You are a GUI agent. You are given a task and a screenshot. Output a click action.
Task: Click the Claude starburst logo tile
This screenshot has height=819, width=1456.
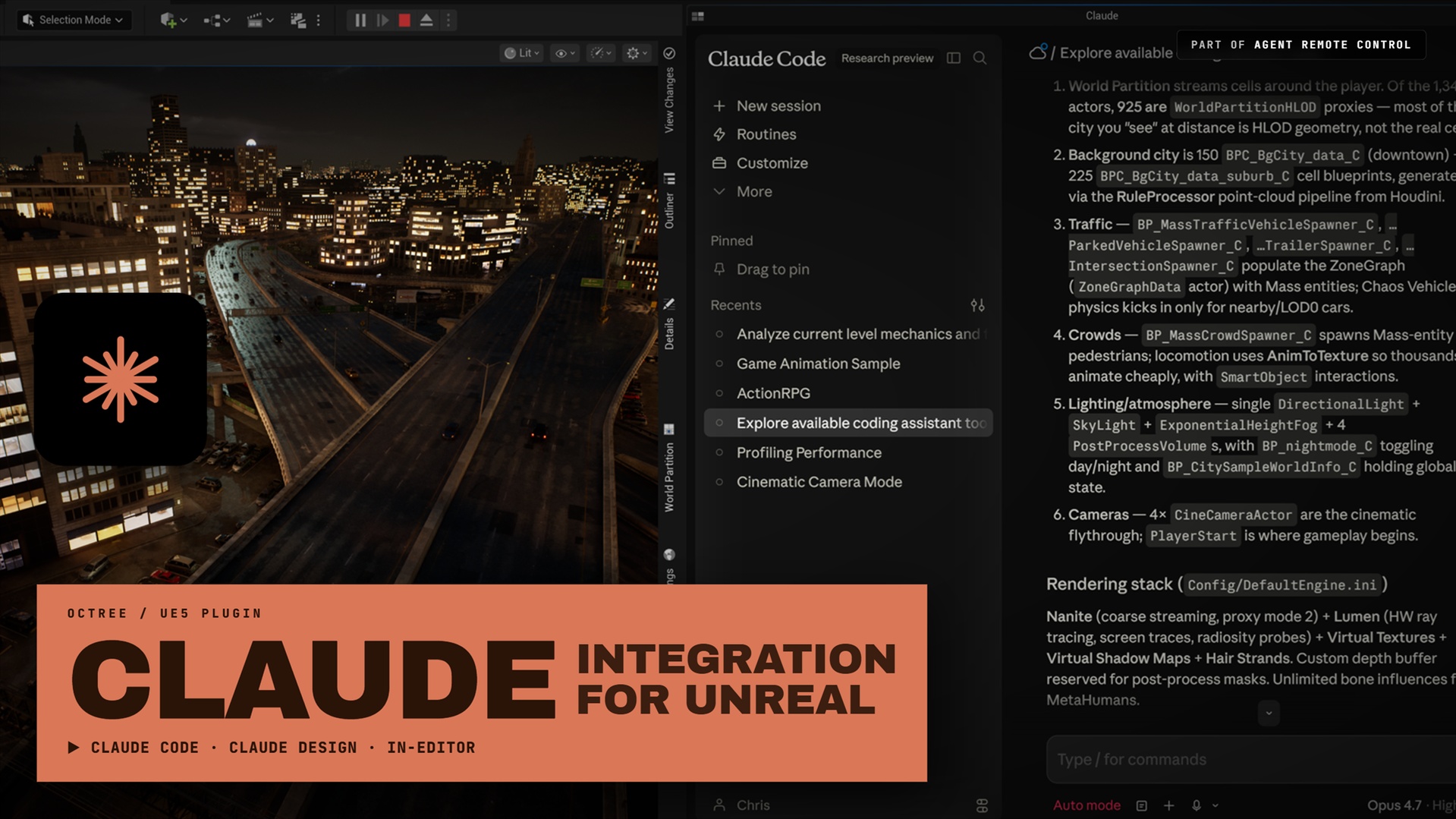click(121, 379)
